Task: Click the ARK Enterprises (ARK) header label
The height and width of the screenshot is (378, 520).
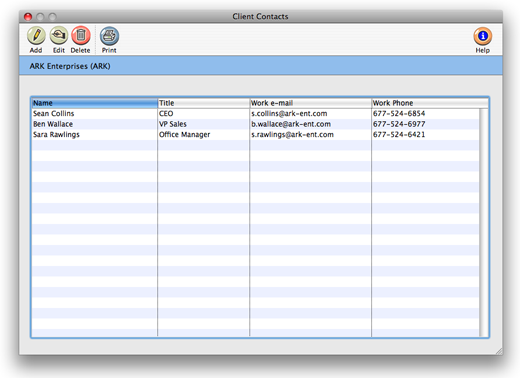Action: click(x=70, y=66)
